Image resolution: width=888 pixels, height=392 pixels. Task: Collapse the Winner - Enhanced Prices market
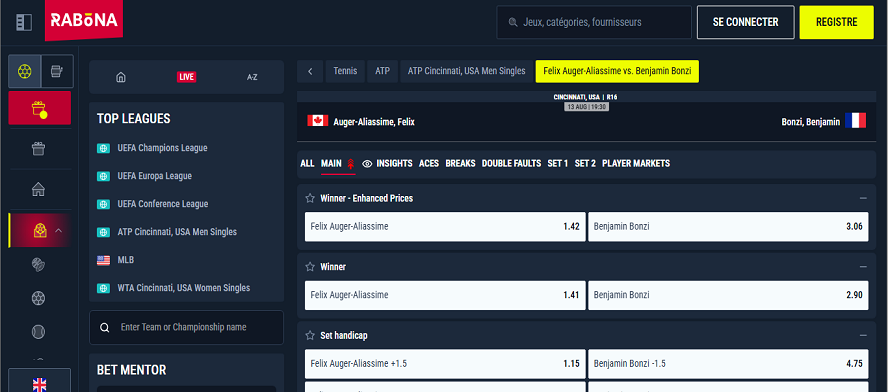(x=863, y=198)
